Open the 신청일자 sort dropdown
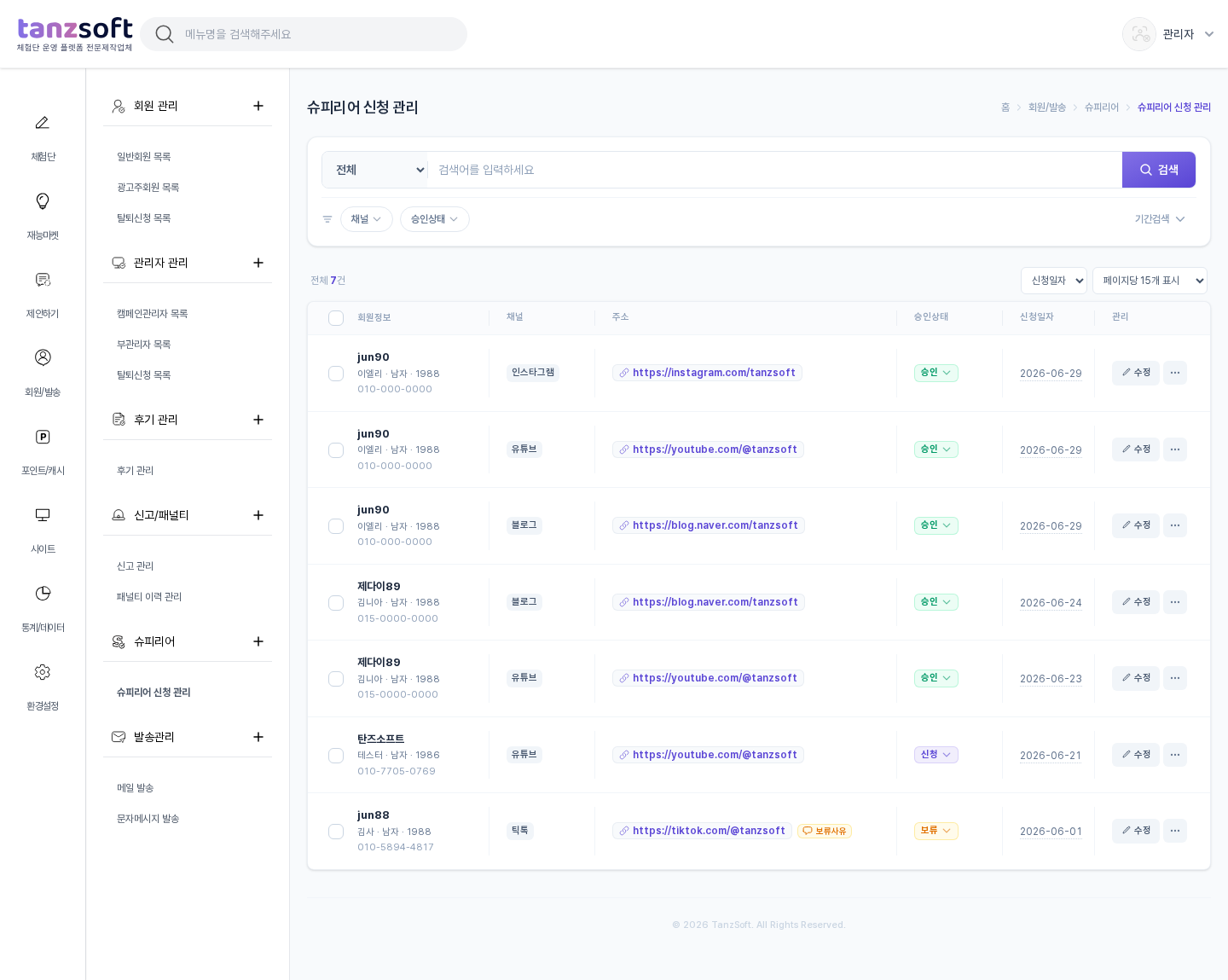This screenshot has height=980, width=1228. point(1054,281)
